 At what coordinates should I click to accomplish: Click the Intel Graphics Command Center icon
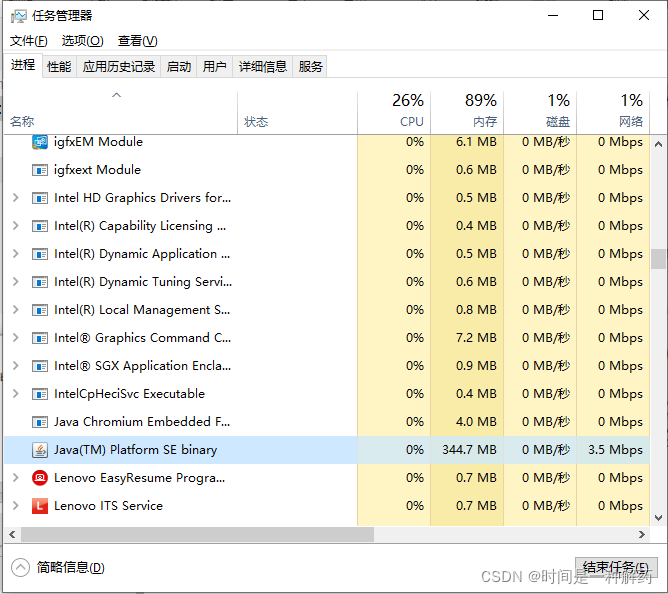[x=40, y=338]
